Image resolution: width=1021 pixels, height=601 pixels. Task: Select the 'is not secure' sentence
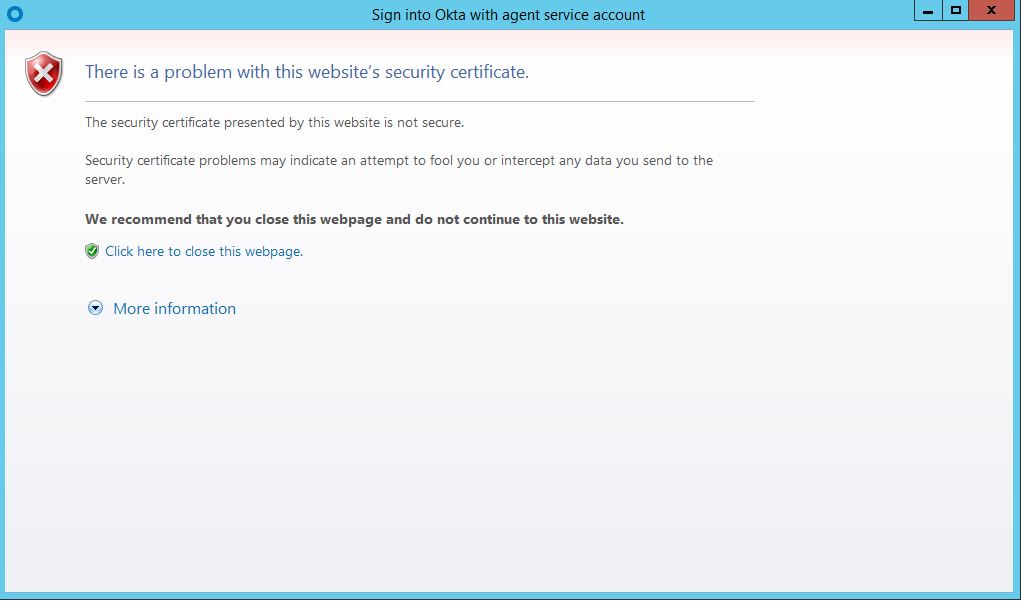coord(274,123)
